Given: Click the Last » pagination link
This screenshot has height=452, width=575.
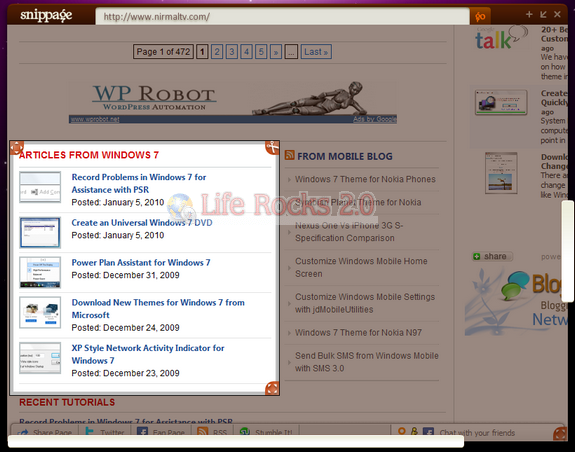Looking at the screenshot, I should [316, 52].
